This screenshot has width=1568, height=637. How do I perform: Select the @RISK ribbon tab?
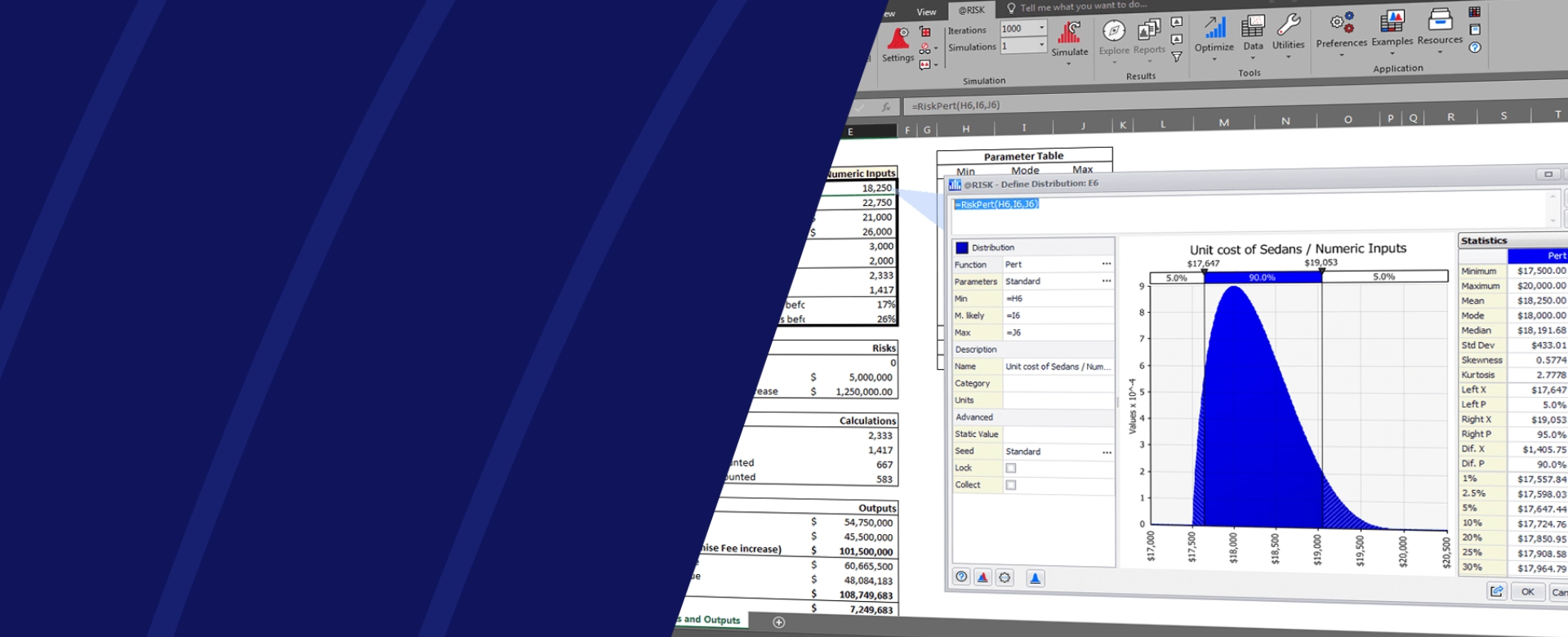point(972,11)
